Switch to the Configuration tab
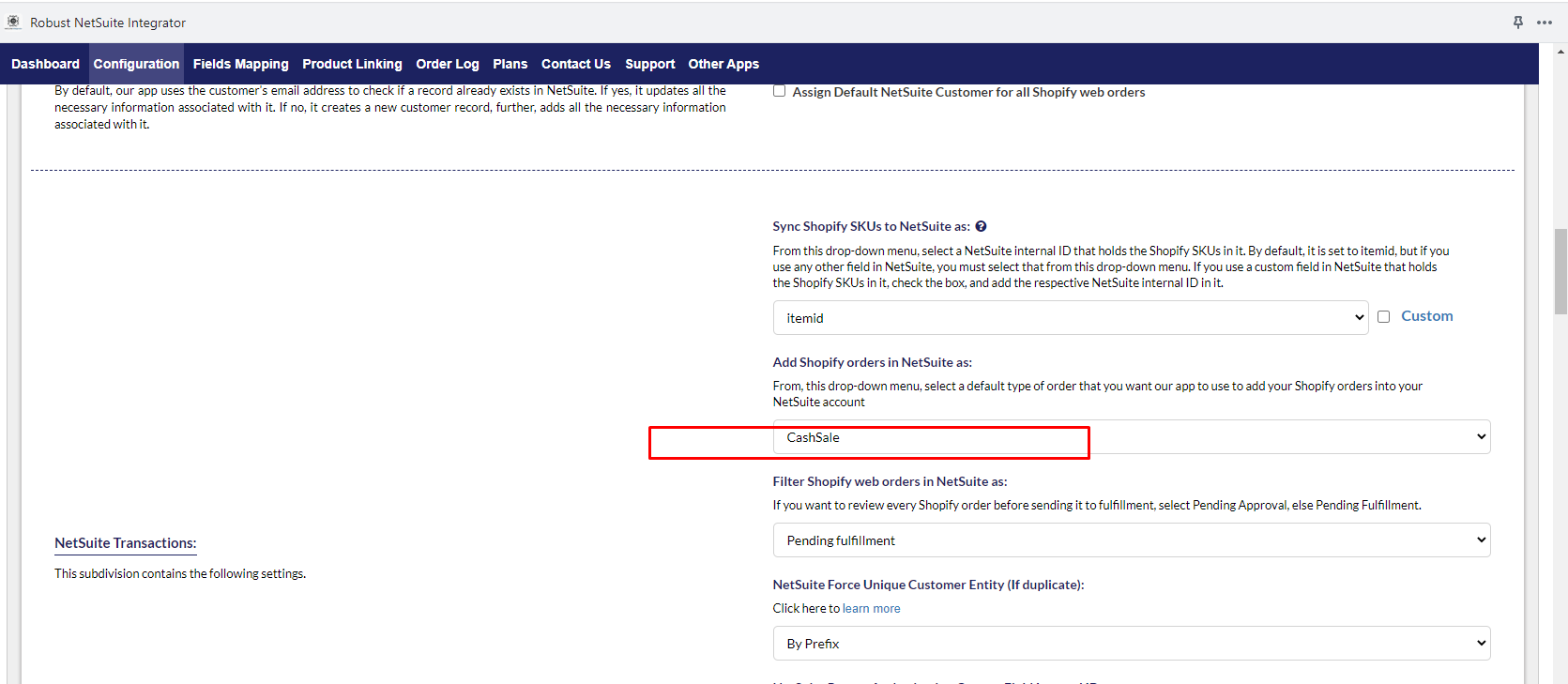The width and height of the screenshot is (1568, 684). coord(136,64)
